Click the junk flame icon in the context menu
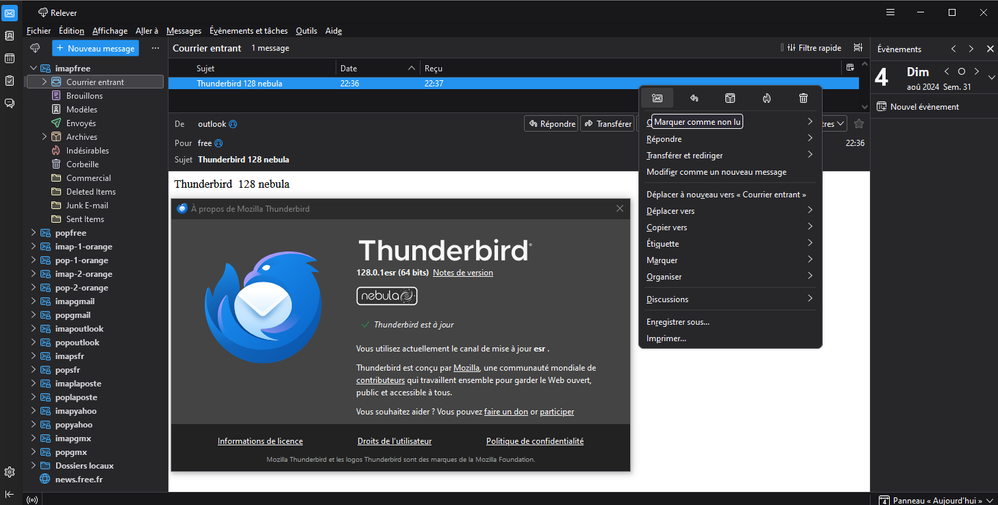This screenshot has width=998, height=505. pyautogui.click(x=766, y=98)
